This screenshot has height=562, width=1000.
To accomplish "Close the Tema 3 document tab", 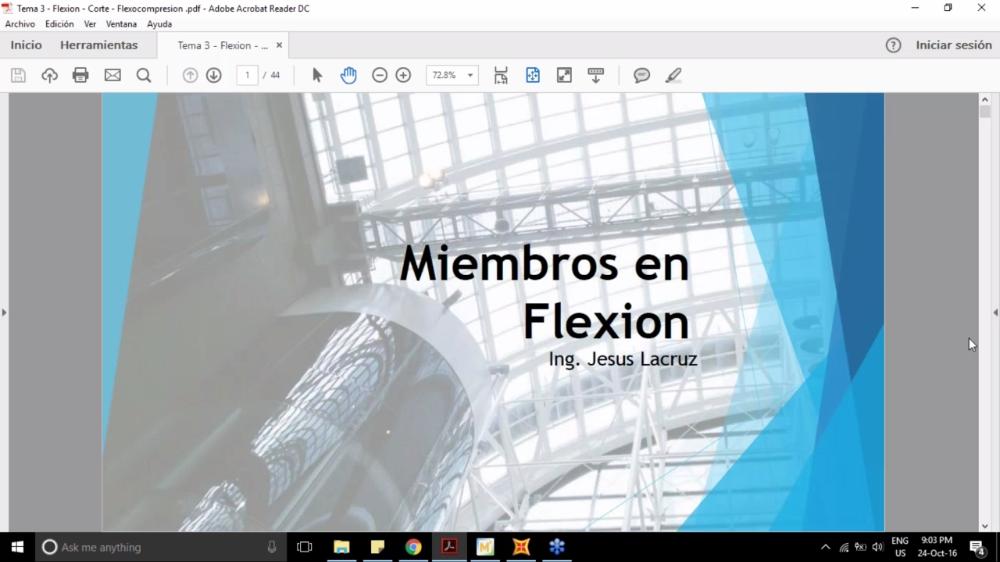I will [x=279, y=45].
